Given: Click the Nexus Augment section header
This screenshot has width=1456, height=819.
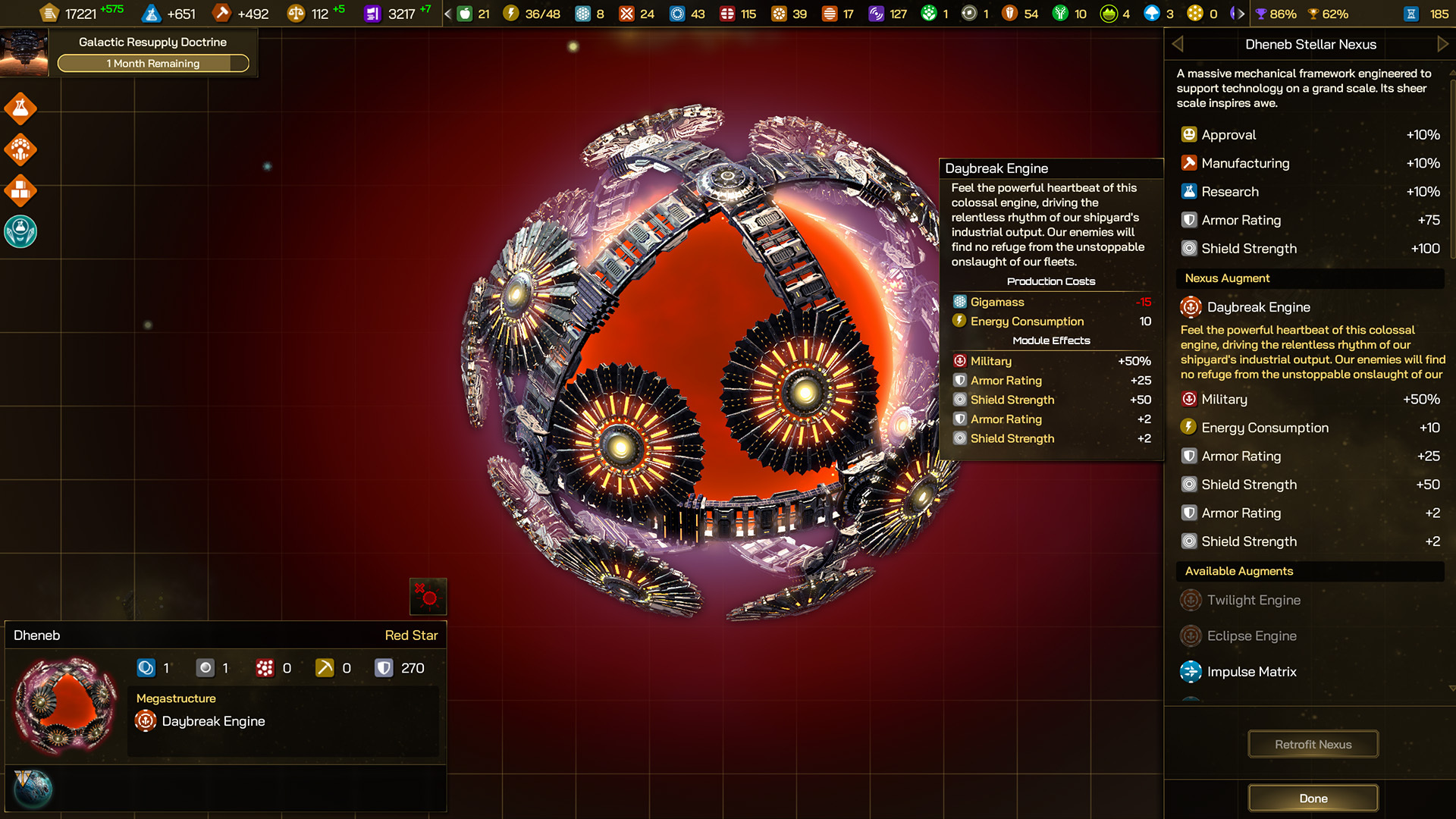Looking at the screenshot, I should [1310, 278].
